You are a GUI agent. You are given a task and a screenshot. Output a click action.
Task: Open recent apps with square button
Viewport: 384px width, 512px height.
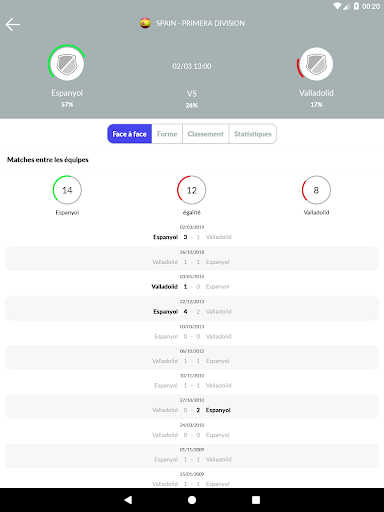tap(256, 500)
